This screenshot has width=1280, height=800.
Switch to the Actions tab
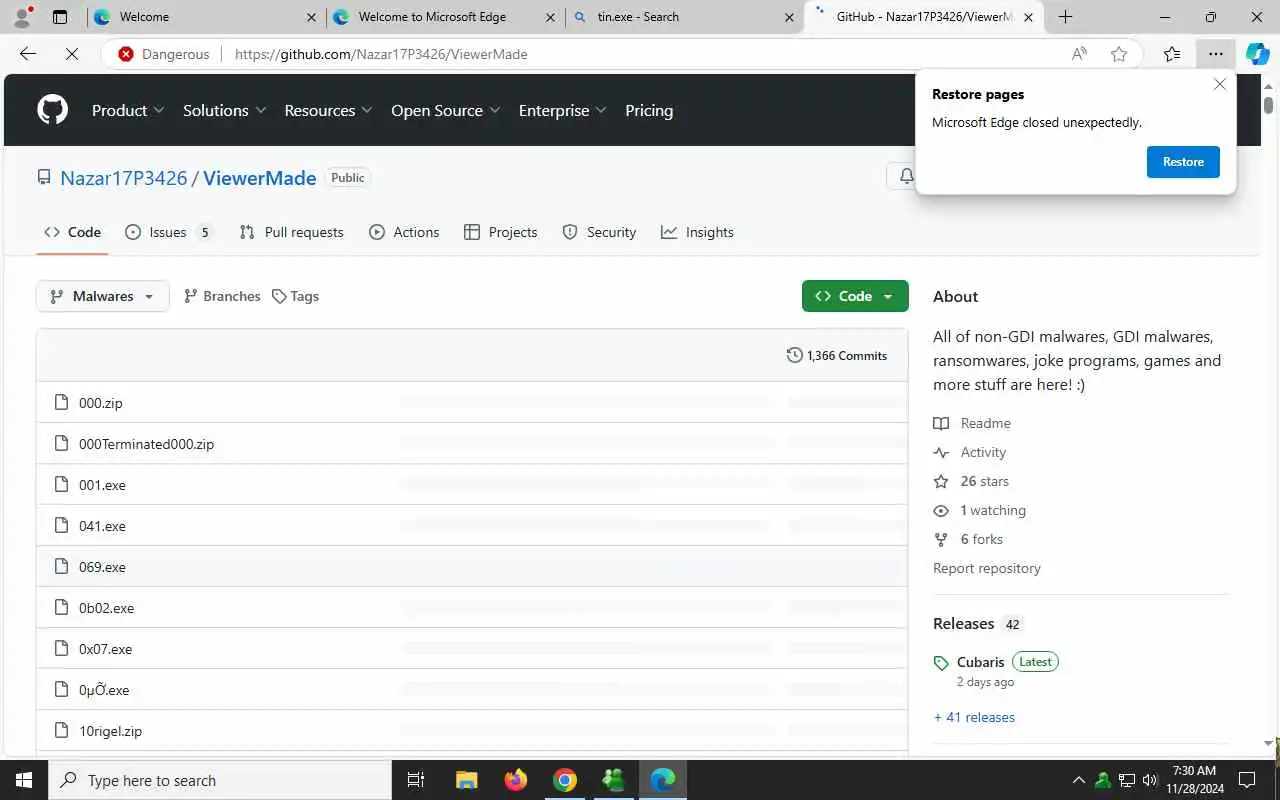tap(404, 232)
